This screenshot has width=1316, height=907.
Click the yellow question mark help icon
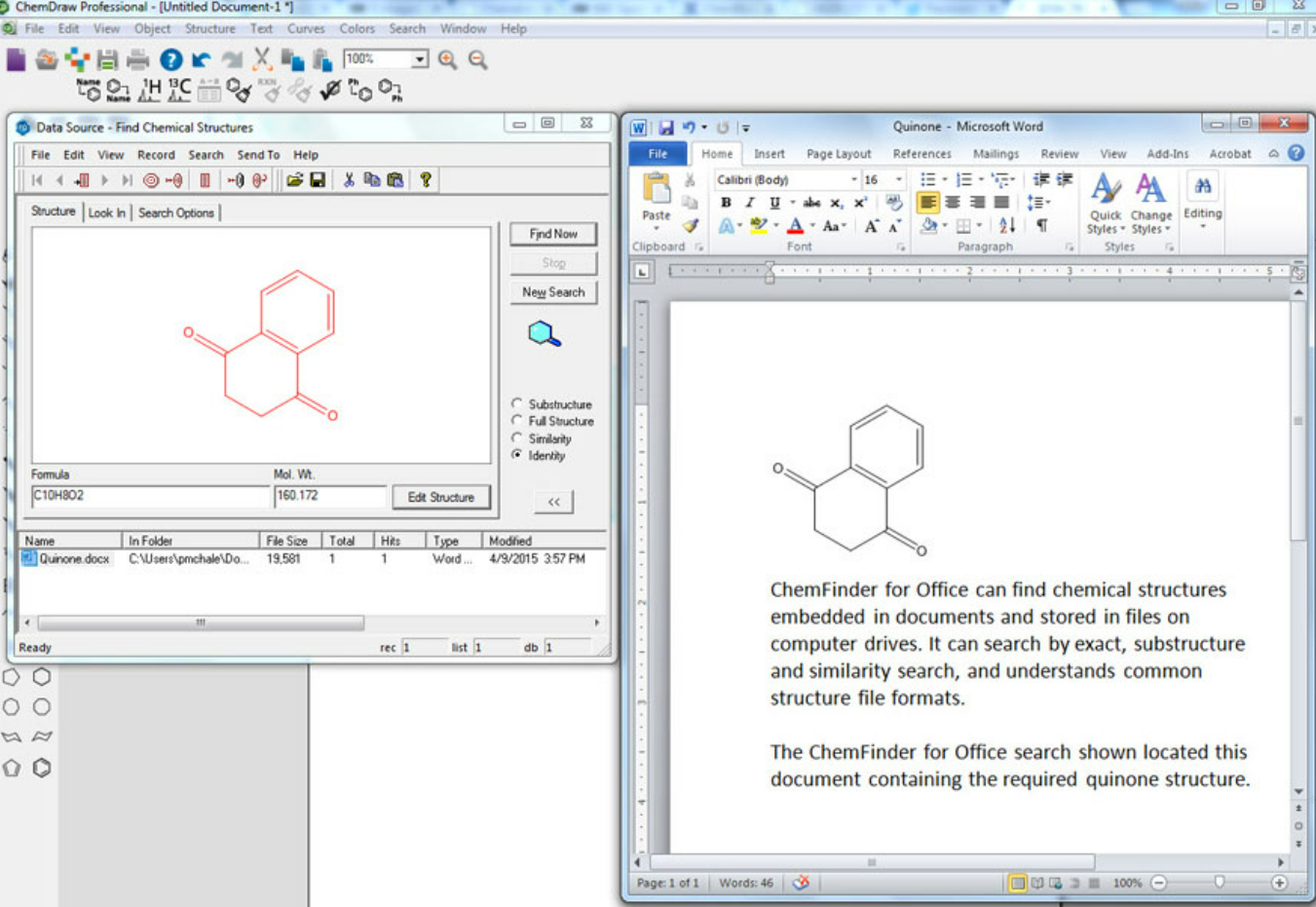coord(426,180)
